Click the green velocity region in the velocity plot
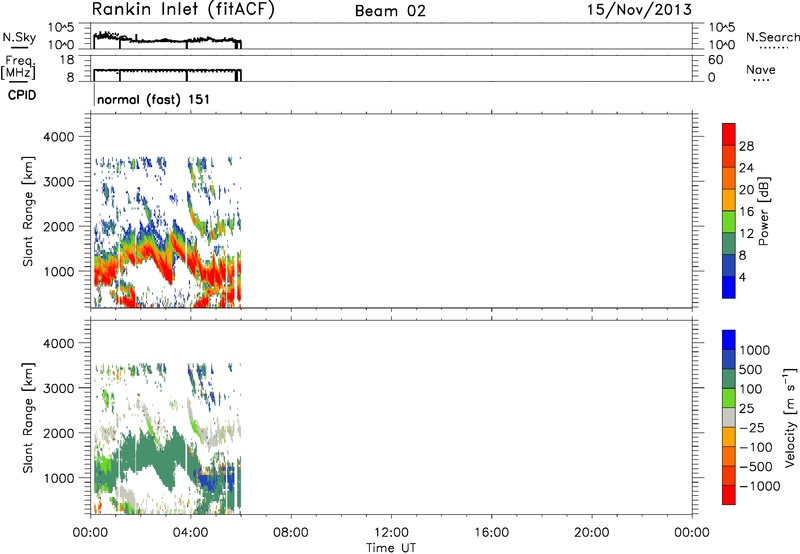800x554 pixels. (153, 459)
